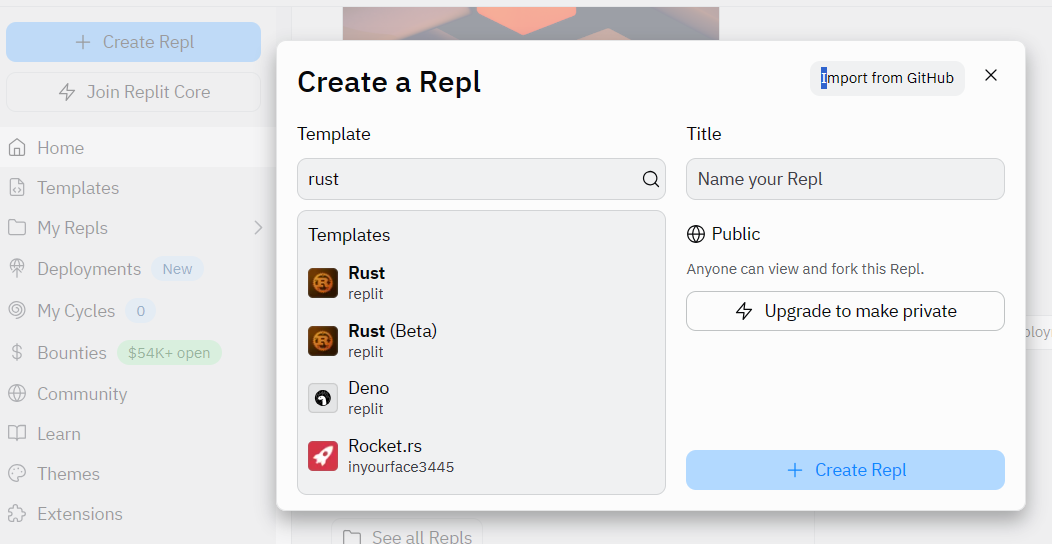Expand the My Repls chevron arrow
Screen dimensions: 1052x544
click(258, 228)
